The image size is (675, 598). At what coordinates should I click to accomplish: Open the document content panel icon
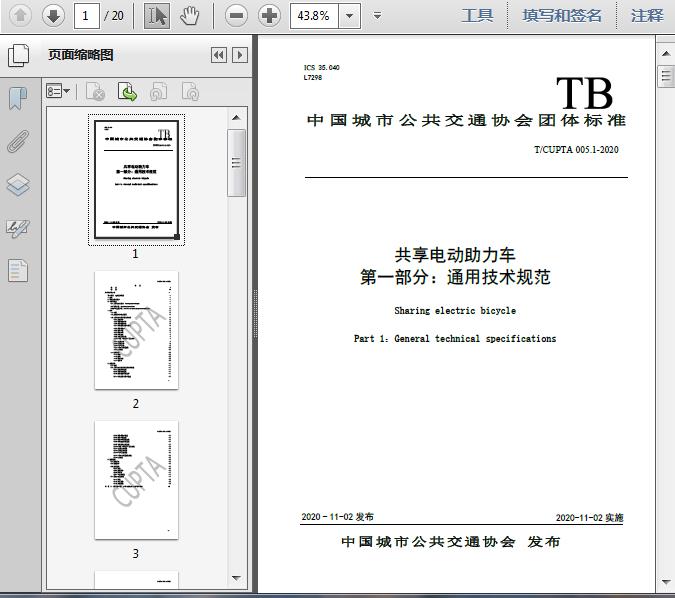point(18,271)
